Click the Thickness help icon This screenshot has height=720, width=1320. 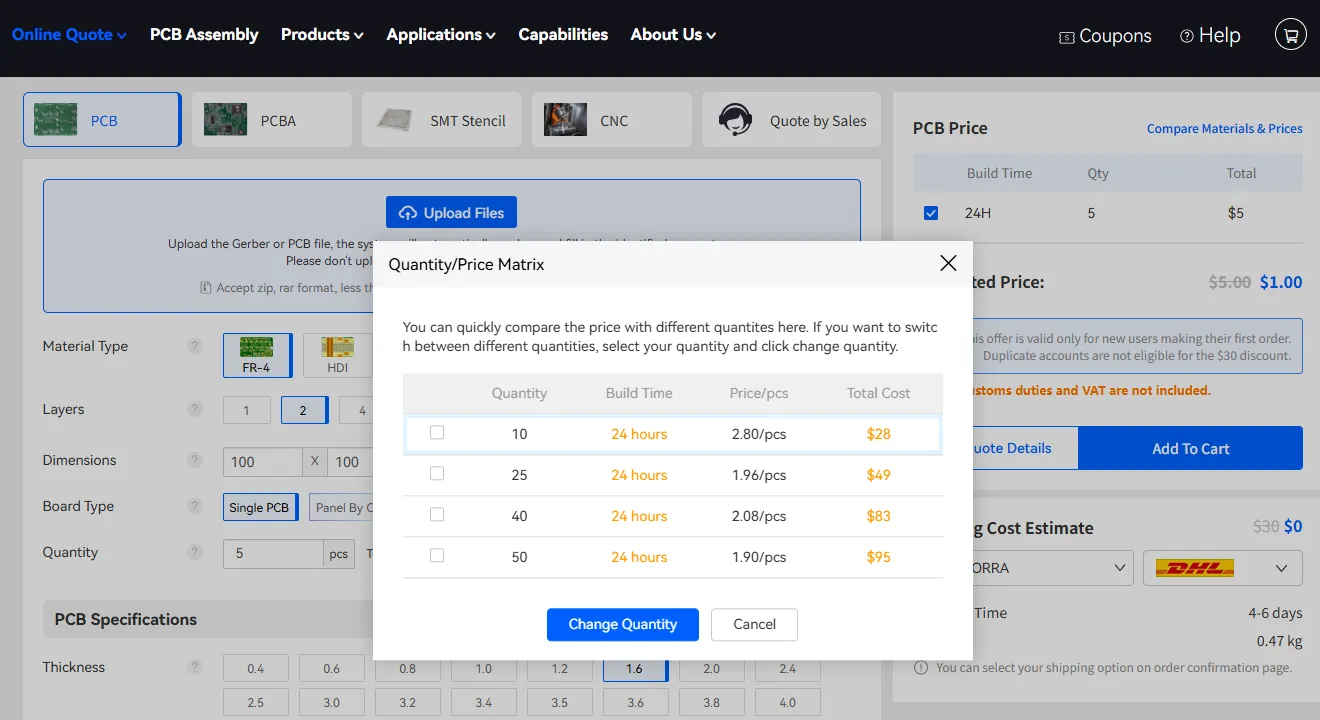click(195, 667)
